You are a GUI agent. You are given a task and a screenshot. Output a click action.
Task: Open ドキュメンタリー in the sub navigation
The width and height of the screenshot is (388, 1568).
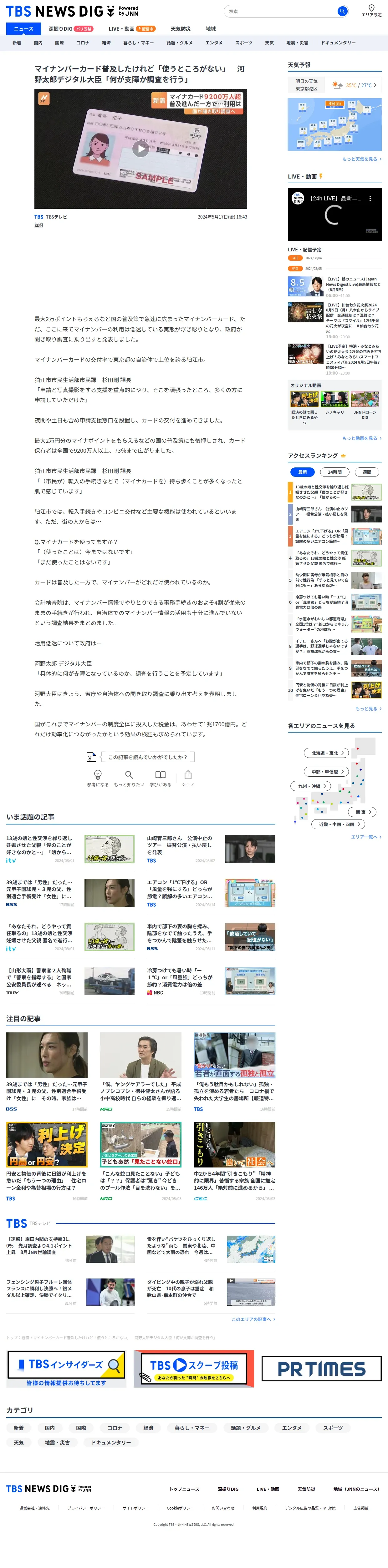click(338, 43)
